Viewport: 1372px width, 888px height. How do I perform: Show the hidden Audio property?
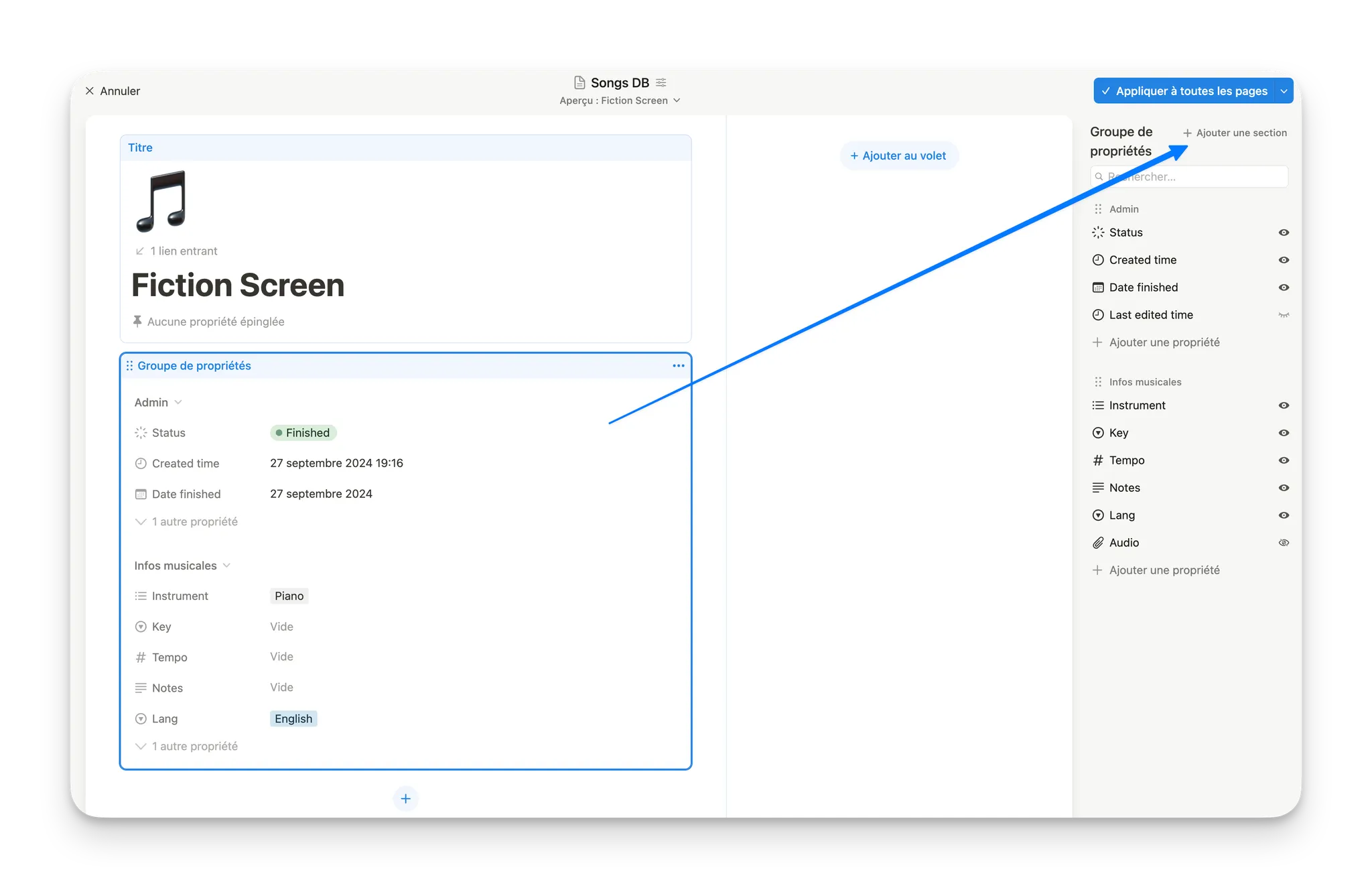pos(1284,543)
